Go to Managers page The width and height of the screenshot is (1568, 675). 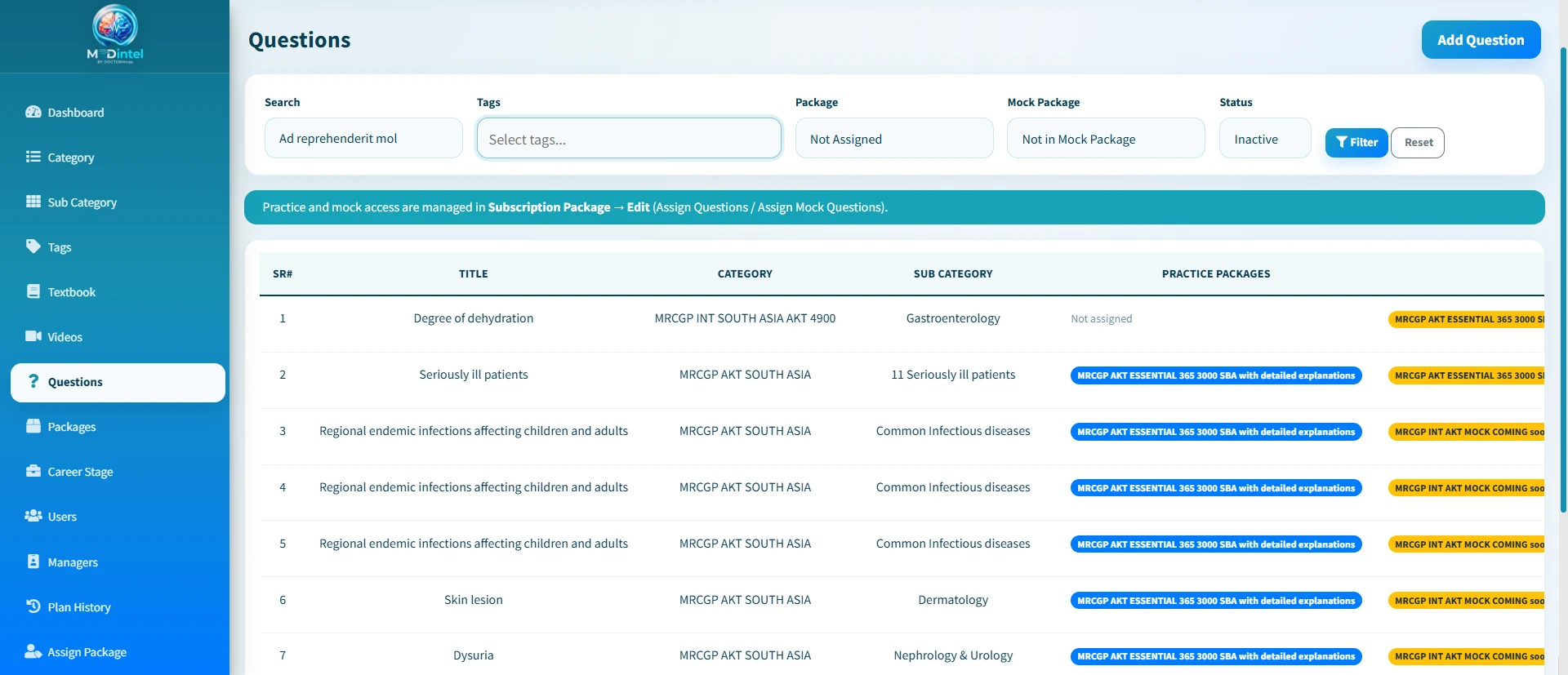tap(118, 562)
